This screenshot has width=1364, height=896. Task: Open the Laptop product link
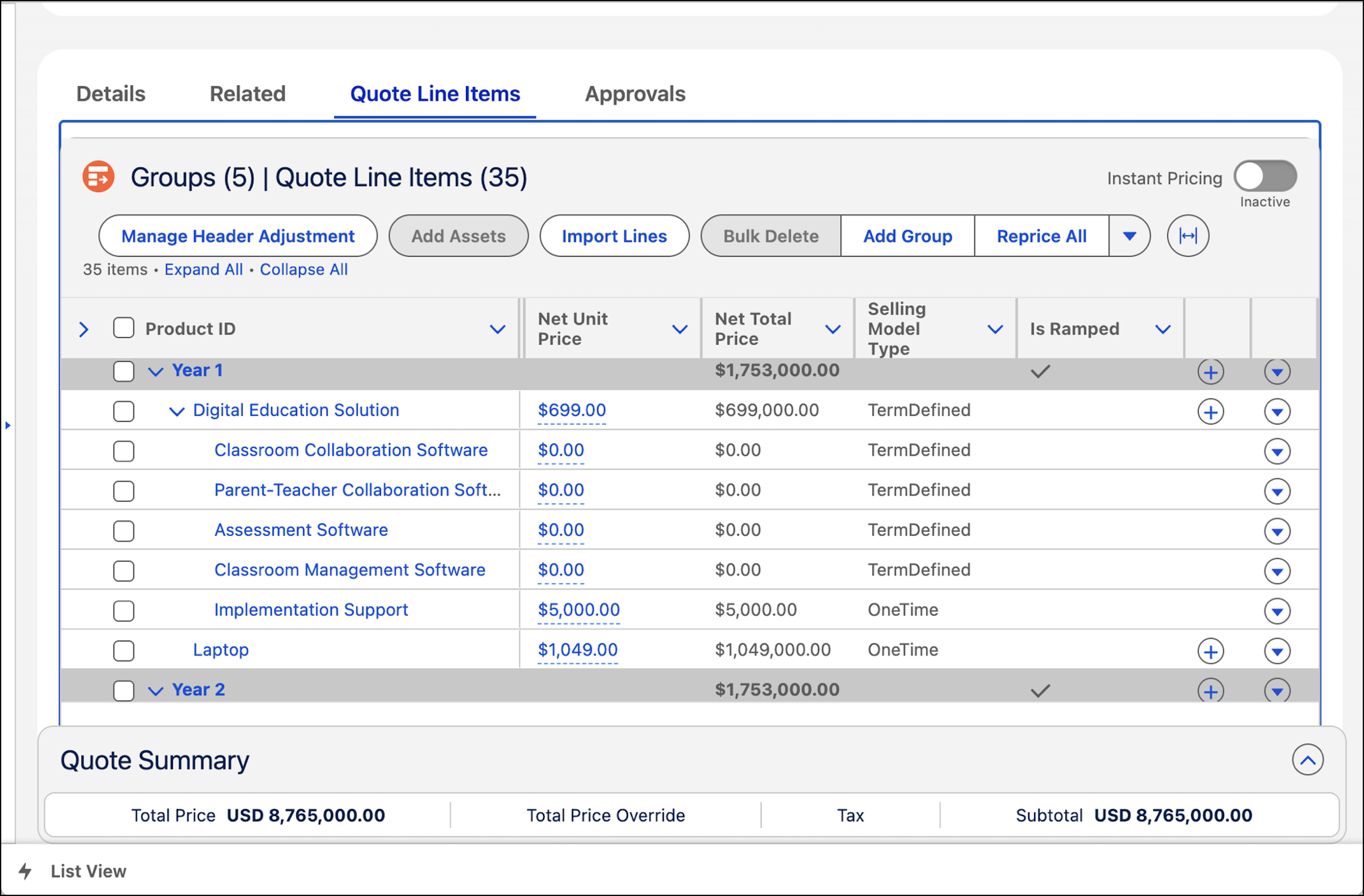click(220, 650)
